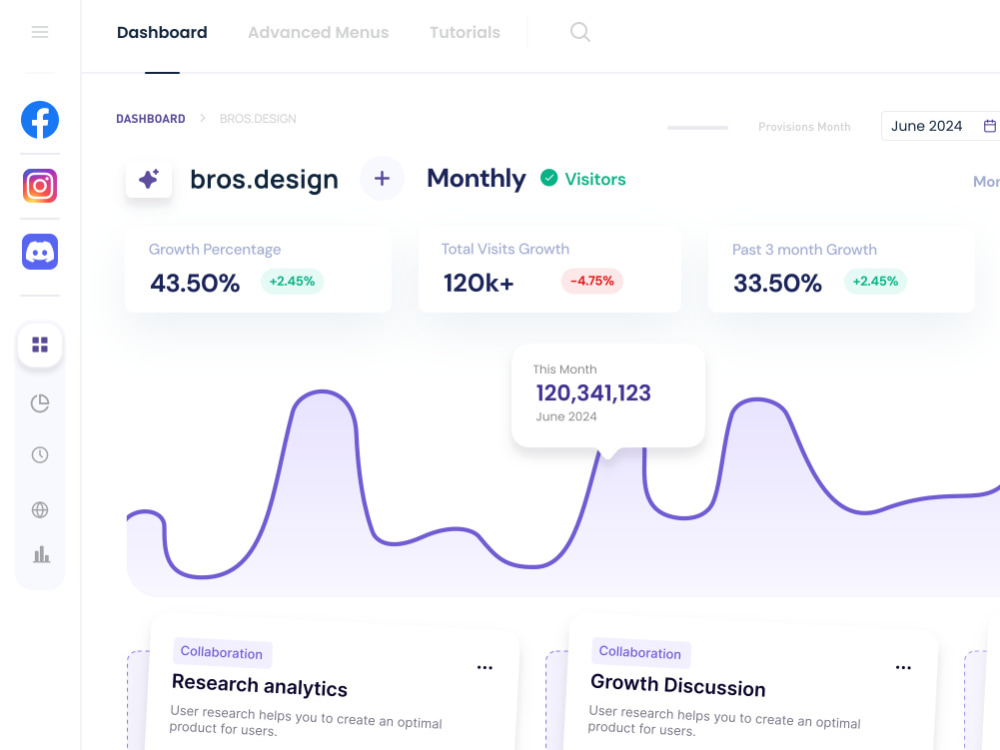Open the calendar icon next to June 2024
The height and width of the screenshot is (750, 1000).
click(989, 126)
